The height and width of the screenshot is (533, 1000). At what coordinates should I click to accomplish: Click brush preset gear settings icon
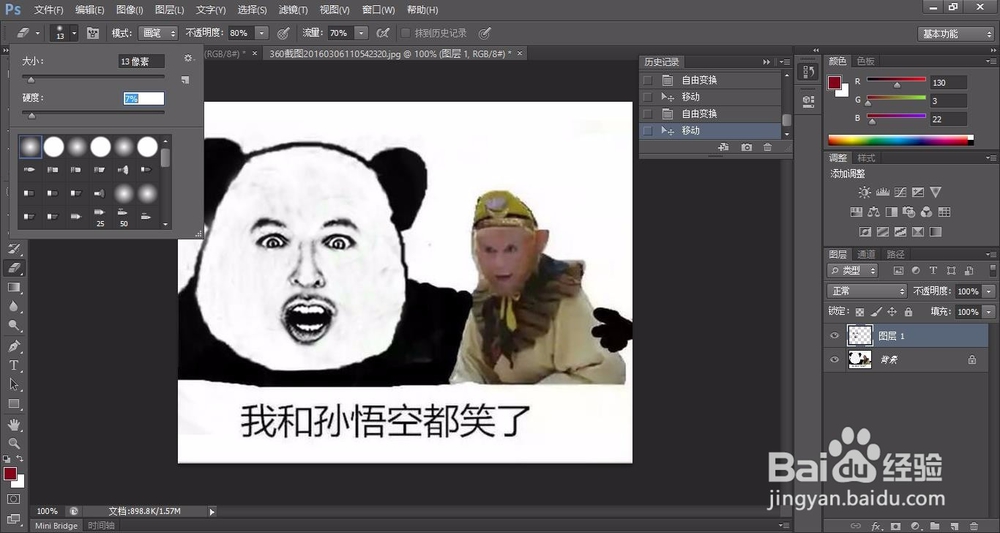tap(188, 58)
